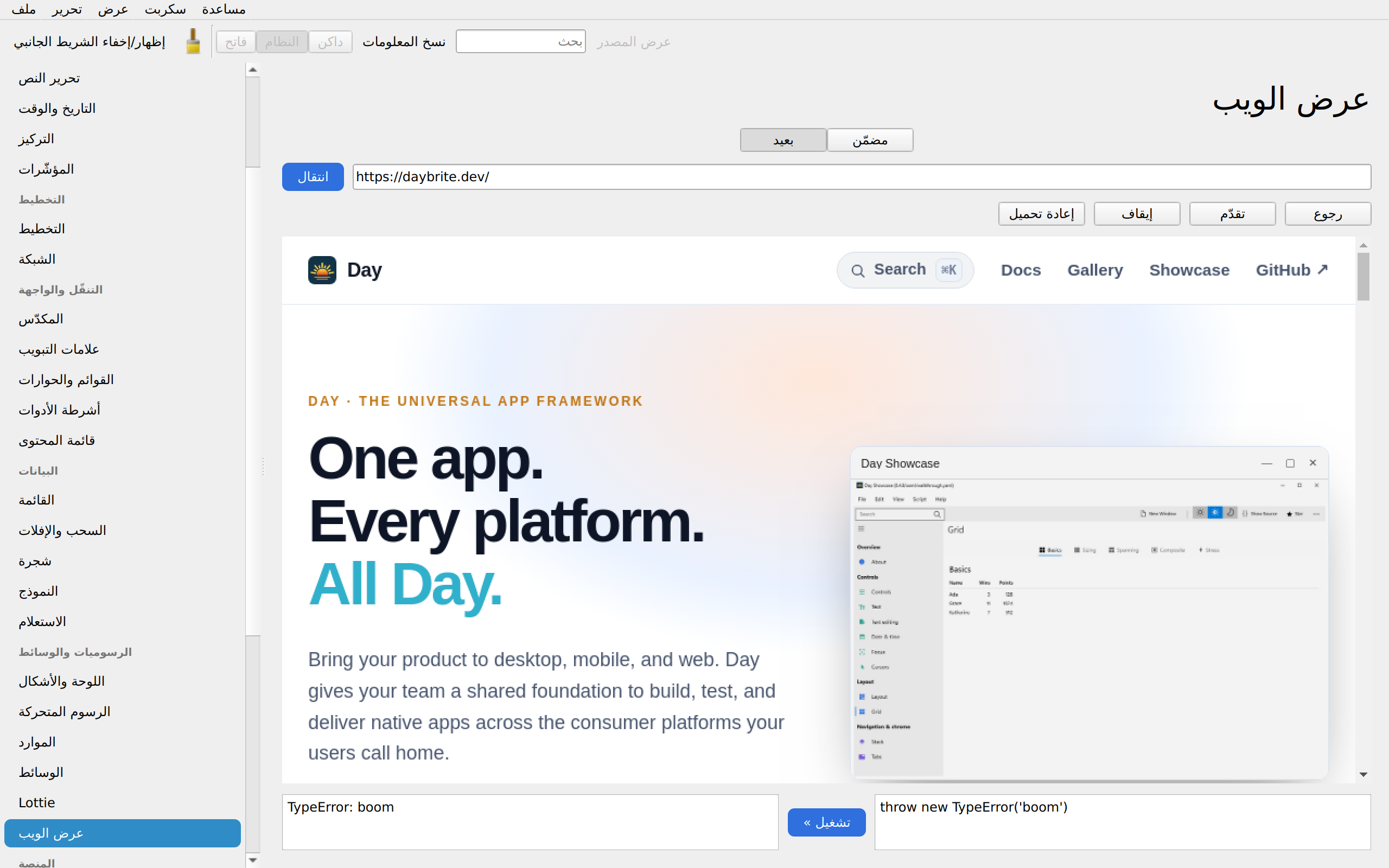Select الشبكة in the sidebar

click(122, 259)
